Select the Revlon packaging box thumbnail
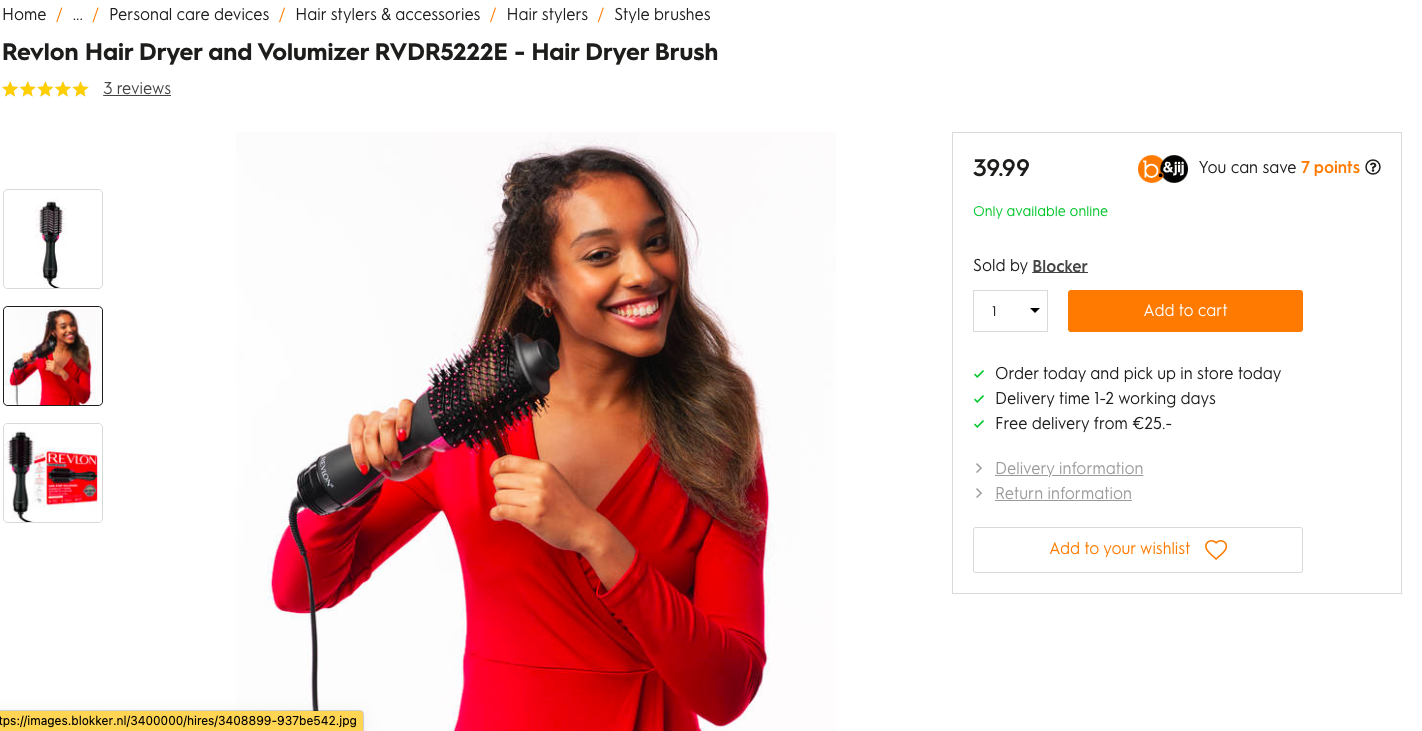 point(53,473)
